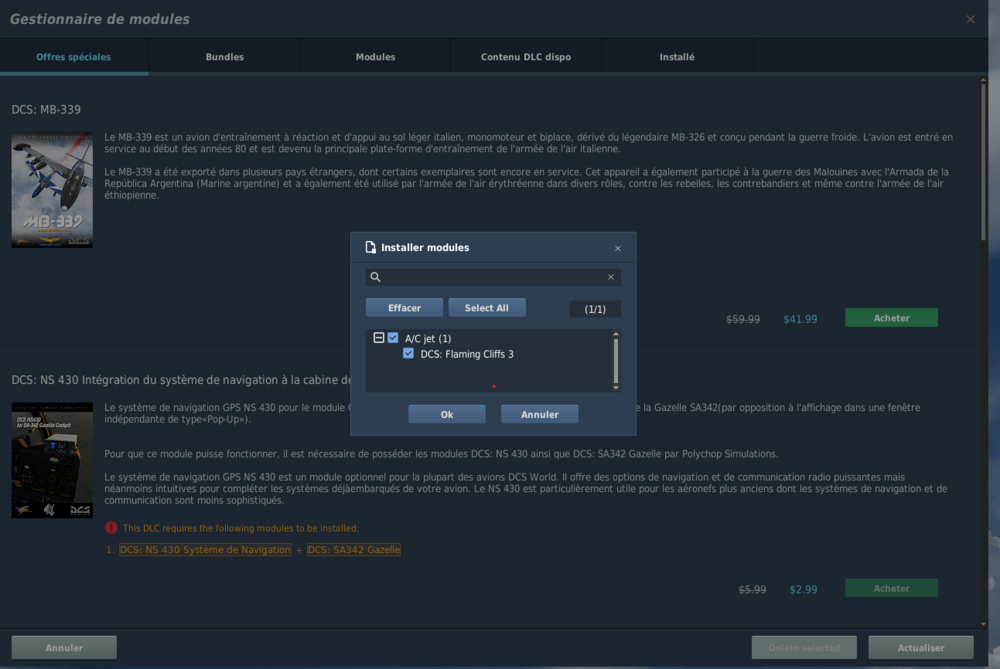This screenshot has width=1000, height=669.
Task: Click the Select All button
Action: point(487,307)
